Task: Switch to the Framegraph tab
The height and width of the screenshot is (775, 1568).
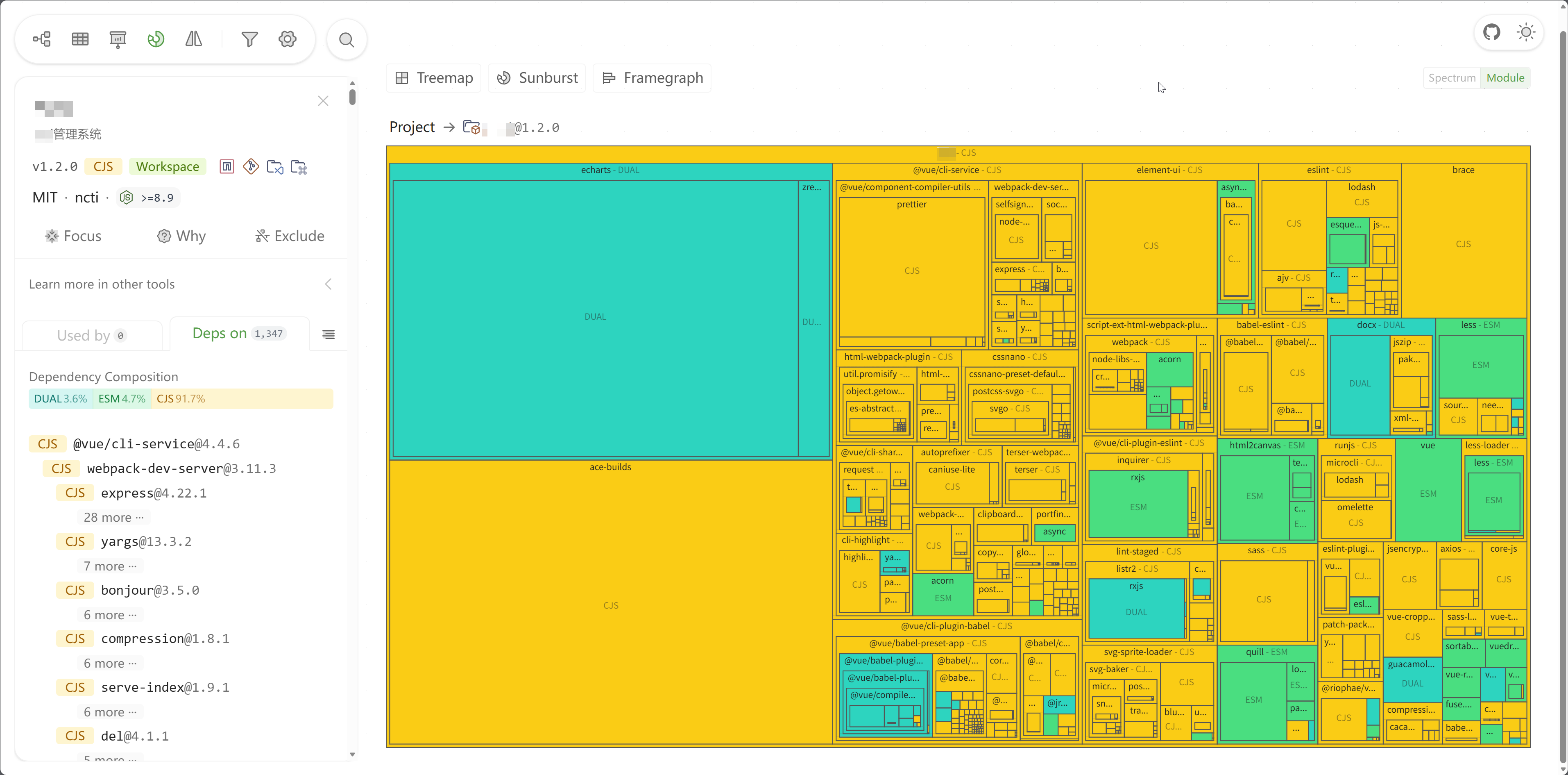Action: coord(653,78)
